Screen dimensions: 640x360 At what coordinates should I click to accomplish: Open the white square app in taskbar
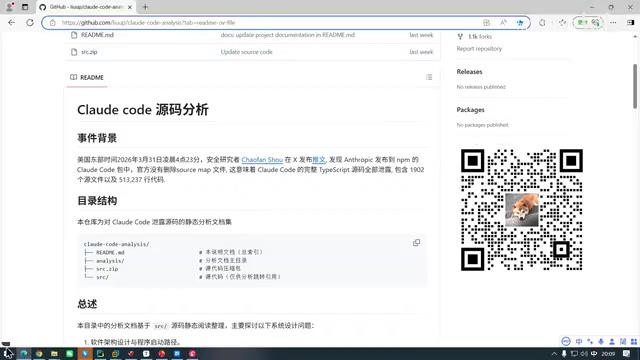point(146,353)
